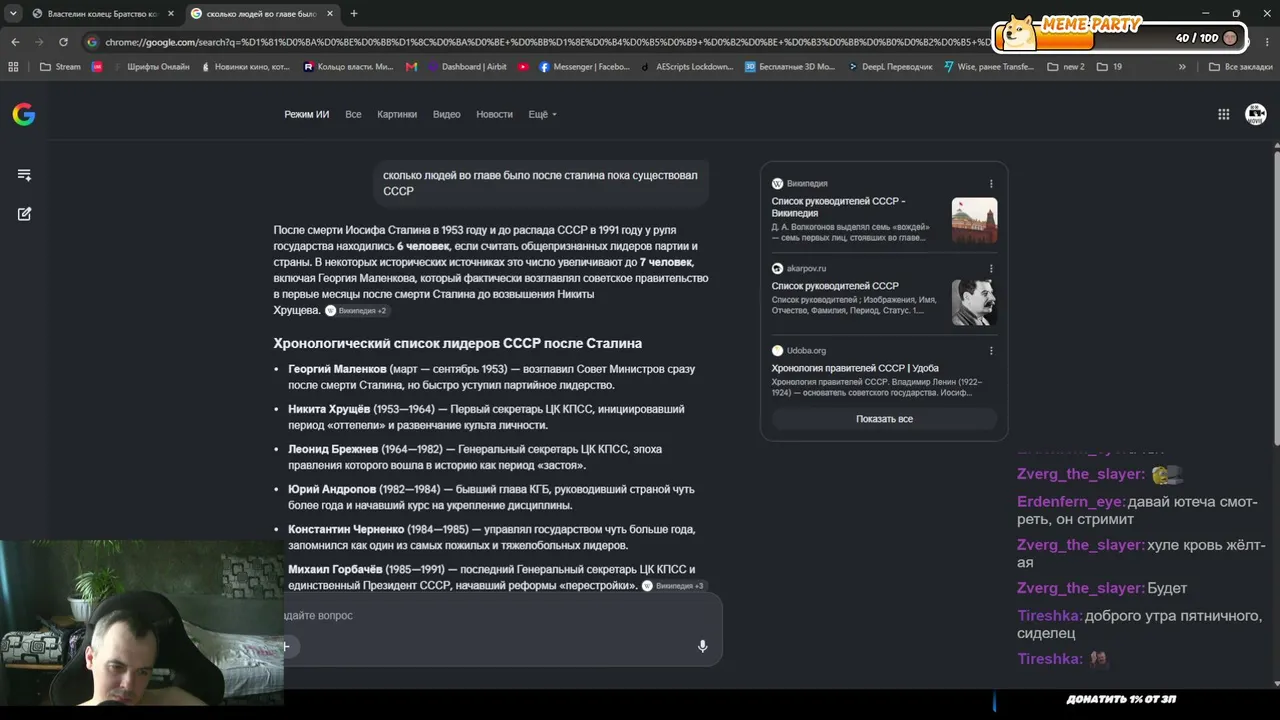Viewport: 1280px width, 720px height.
Task: Open more options for Wikipedia source card
Action: click(x=991, y=184)
